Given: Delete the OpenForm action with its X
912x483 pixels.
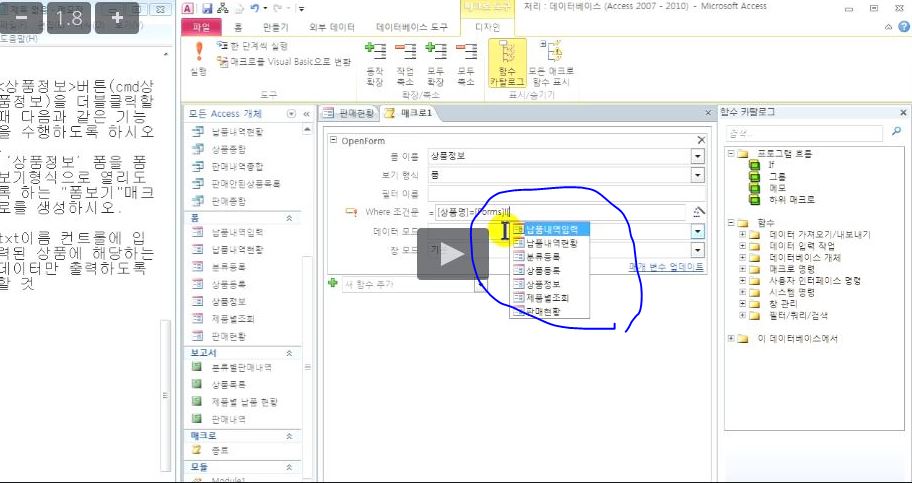Looking at the screenshot, I should (701, 141).
